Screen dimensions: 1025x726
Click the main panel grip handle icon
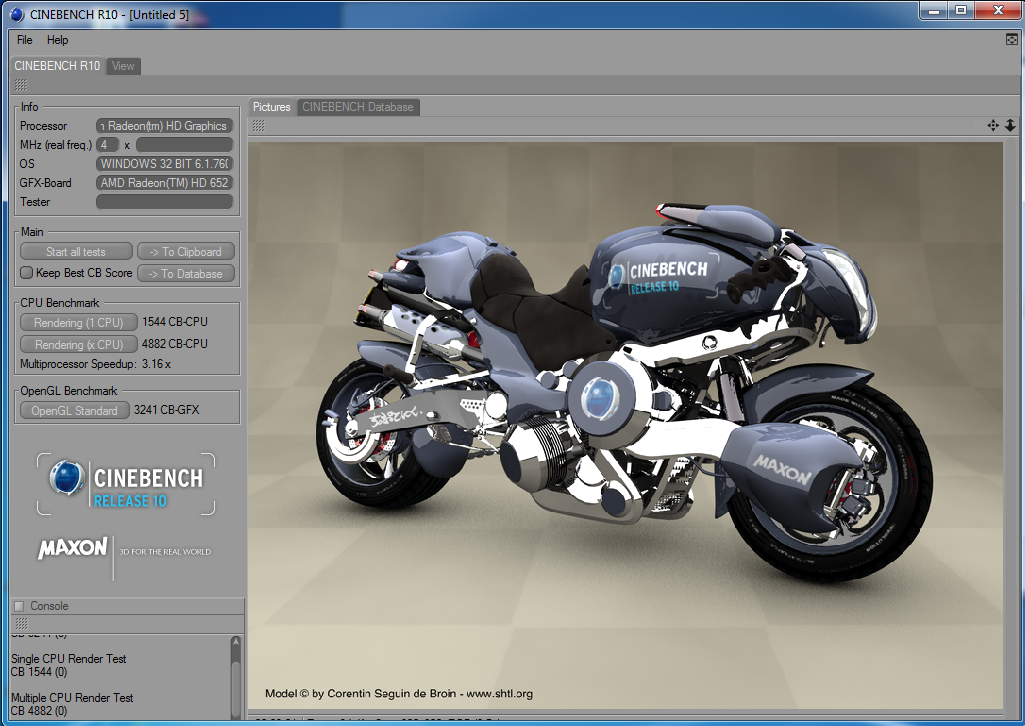(x=21, y=85)
